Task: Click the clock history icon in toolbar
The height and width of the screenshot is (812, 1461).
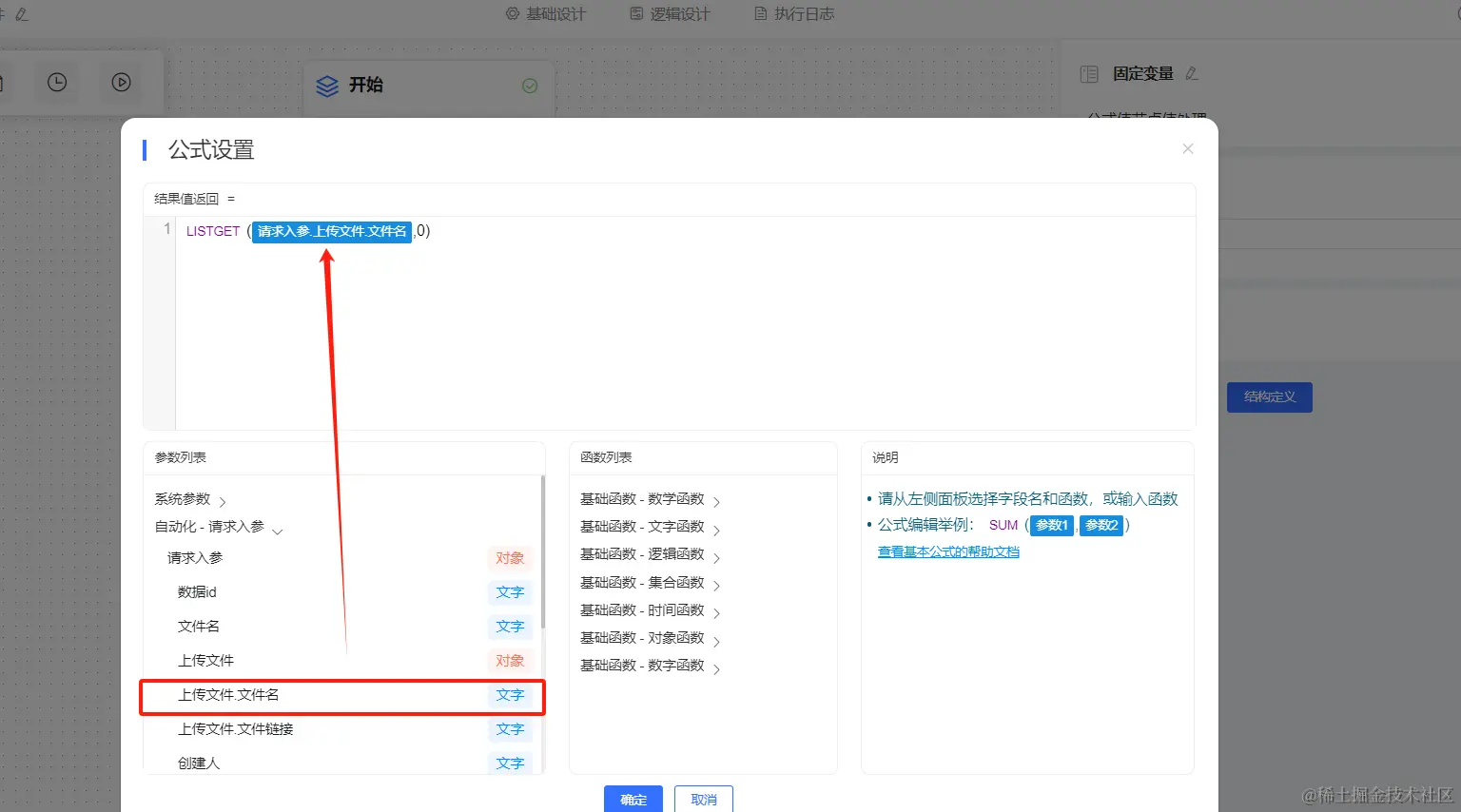Action: pos(57,83)
